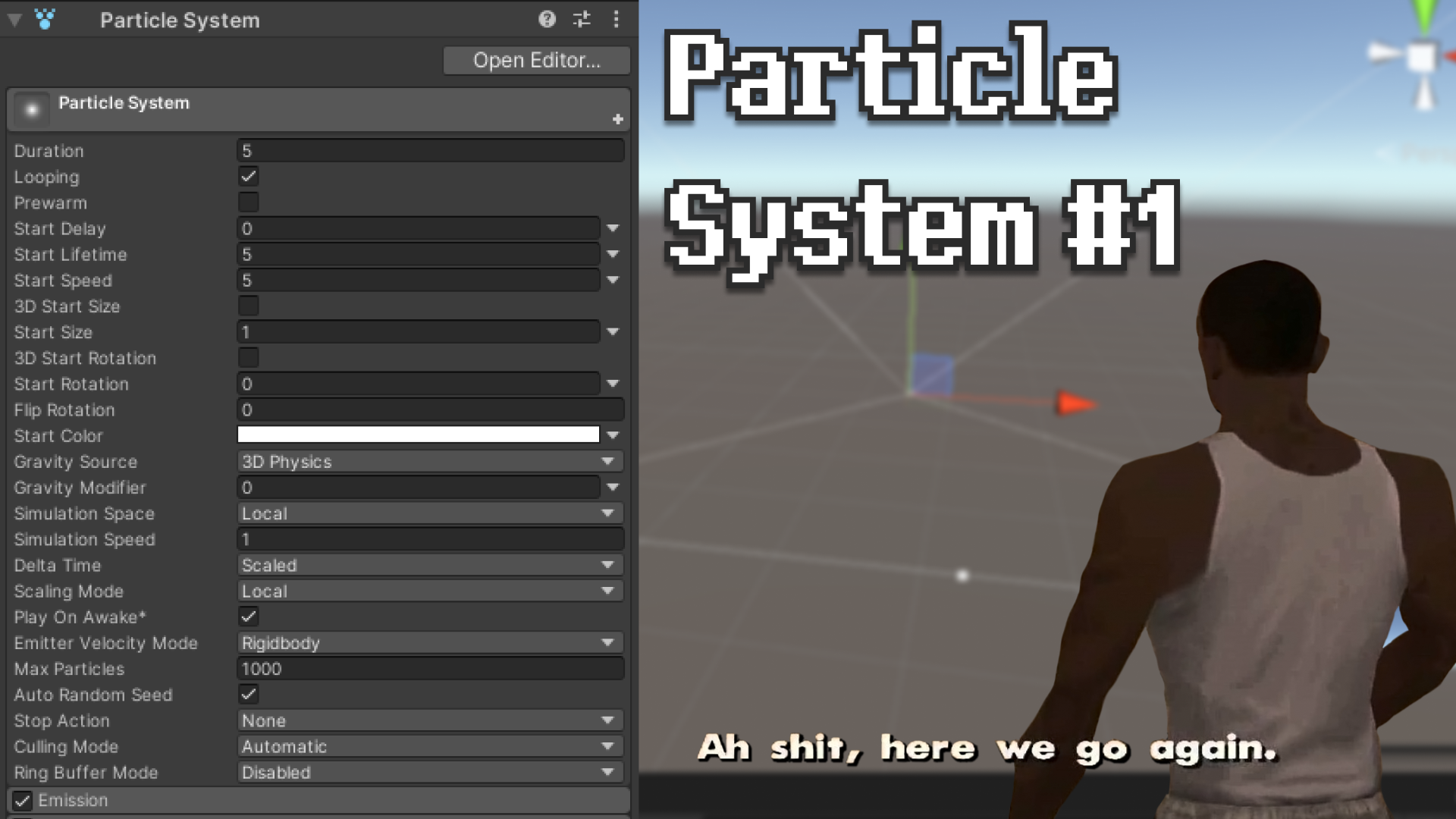The height and width of the screenshot is (819, 1456).
Task: Open the Start Rotation mode dropdown arrow
Action: coord(613,384)
